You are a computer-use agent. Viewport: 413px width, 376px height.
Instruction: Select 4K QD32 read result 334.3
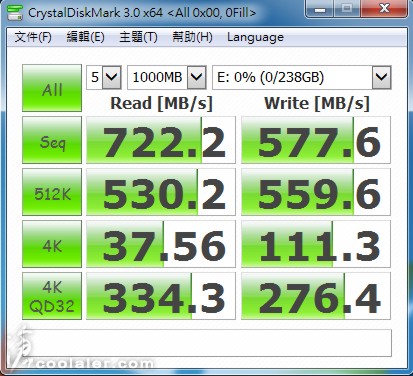click(161, 296)
